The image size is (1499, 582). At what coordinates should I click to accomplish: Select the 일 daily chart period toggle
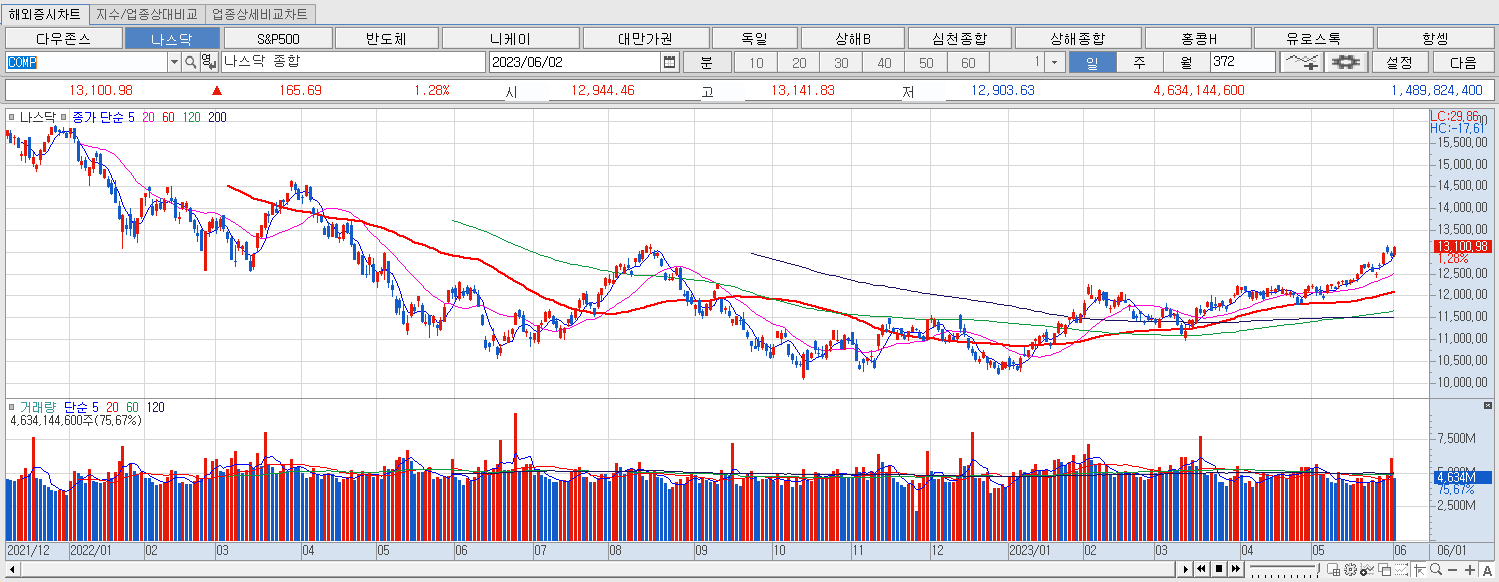pos(1091,61)
